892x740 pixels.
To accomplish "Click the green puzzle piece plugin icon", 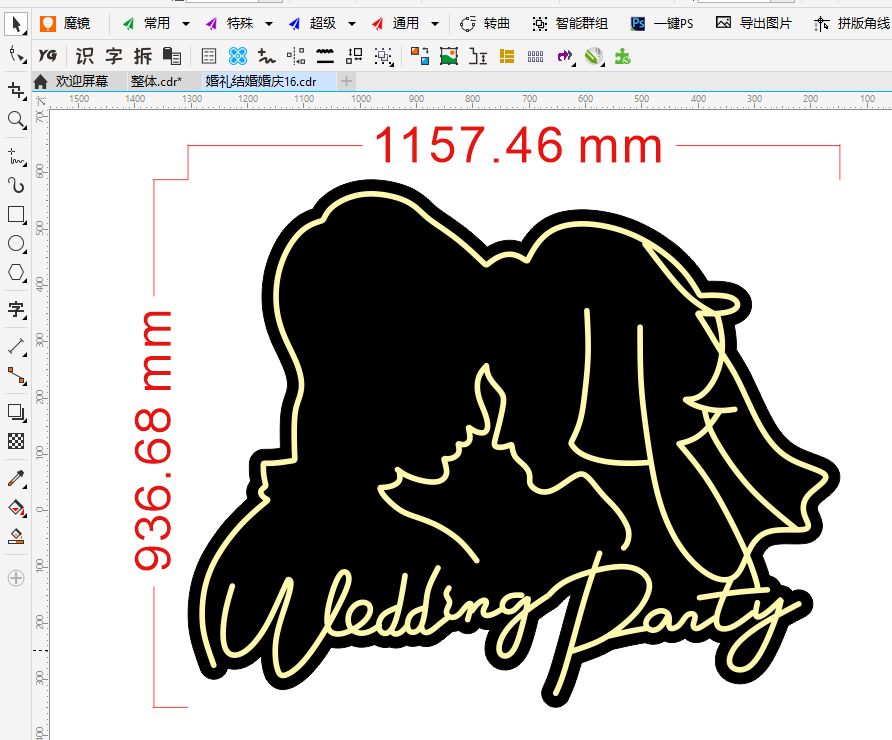I will coord(622,56).
